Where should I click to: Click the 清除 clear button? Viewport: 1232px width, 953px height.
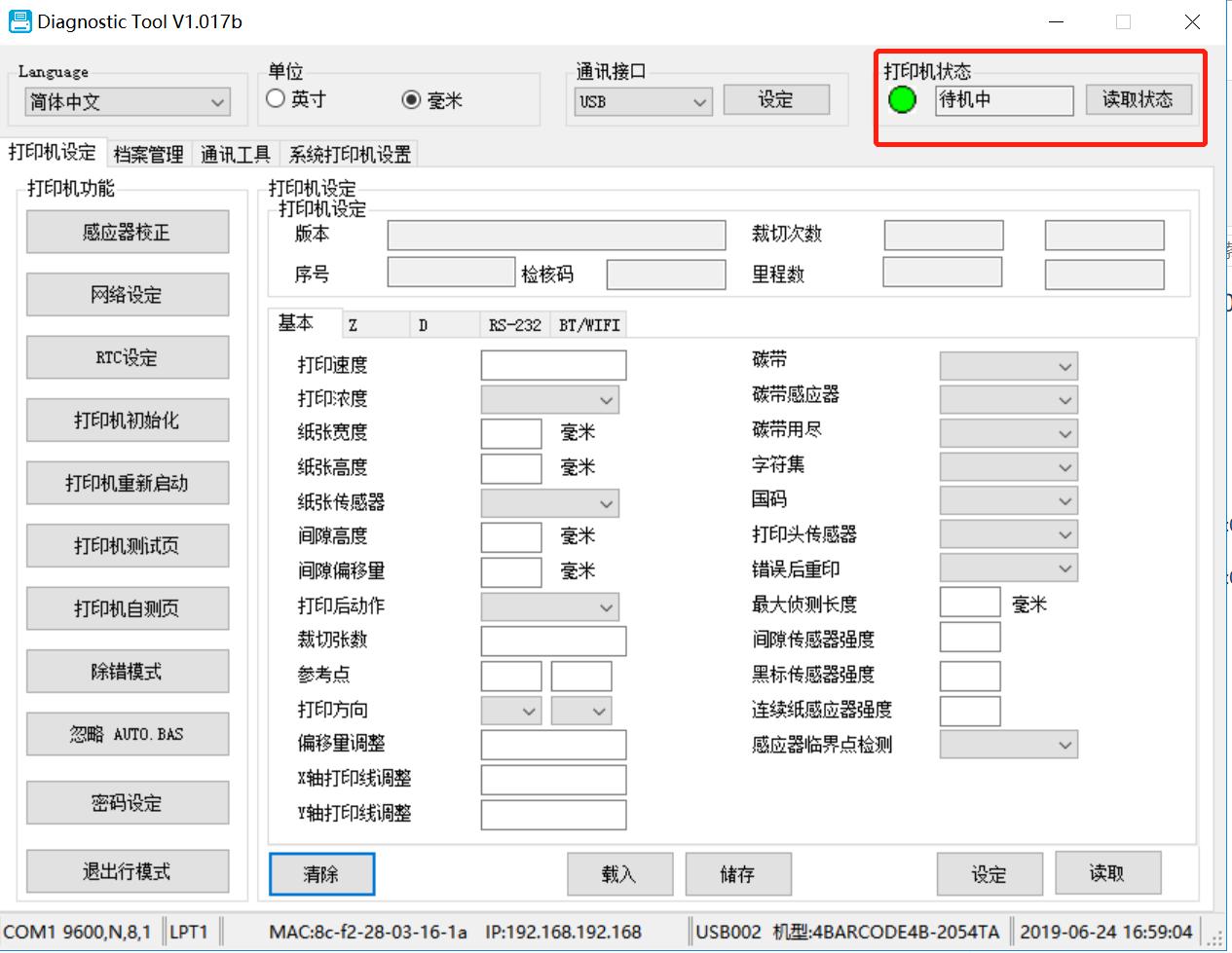(321, 873)
